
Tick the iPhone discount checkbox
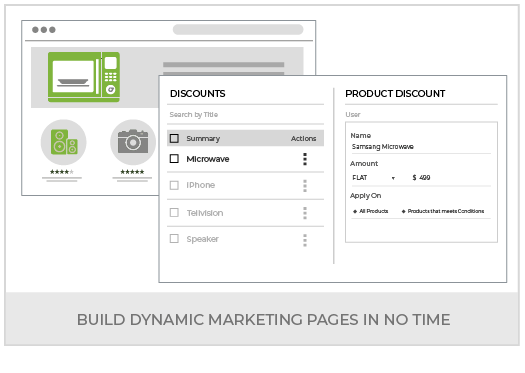(x=174, y=185)
